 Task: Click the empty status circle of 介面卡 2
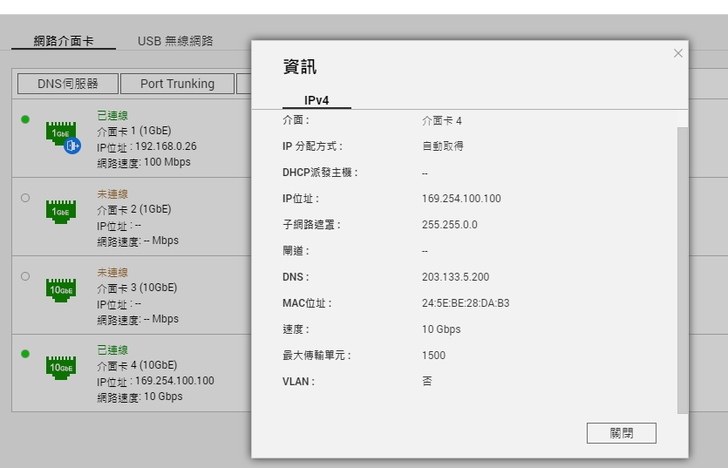pos(26,198)
